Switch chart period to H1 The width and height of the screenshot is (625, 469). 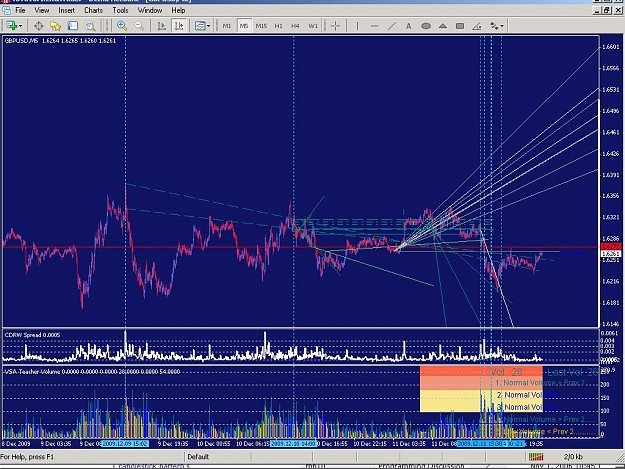tap(278, 26)
